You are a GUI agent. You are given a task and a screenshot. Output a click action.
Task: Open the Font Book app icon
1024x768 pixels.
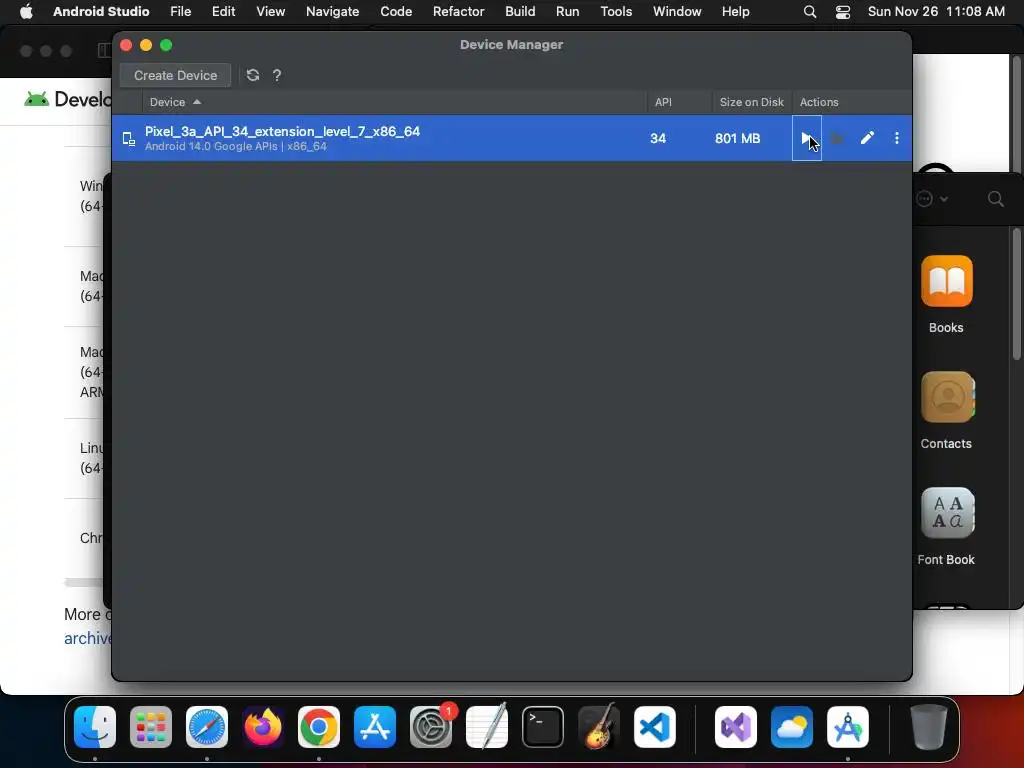tap(948, 513)
